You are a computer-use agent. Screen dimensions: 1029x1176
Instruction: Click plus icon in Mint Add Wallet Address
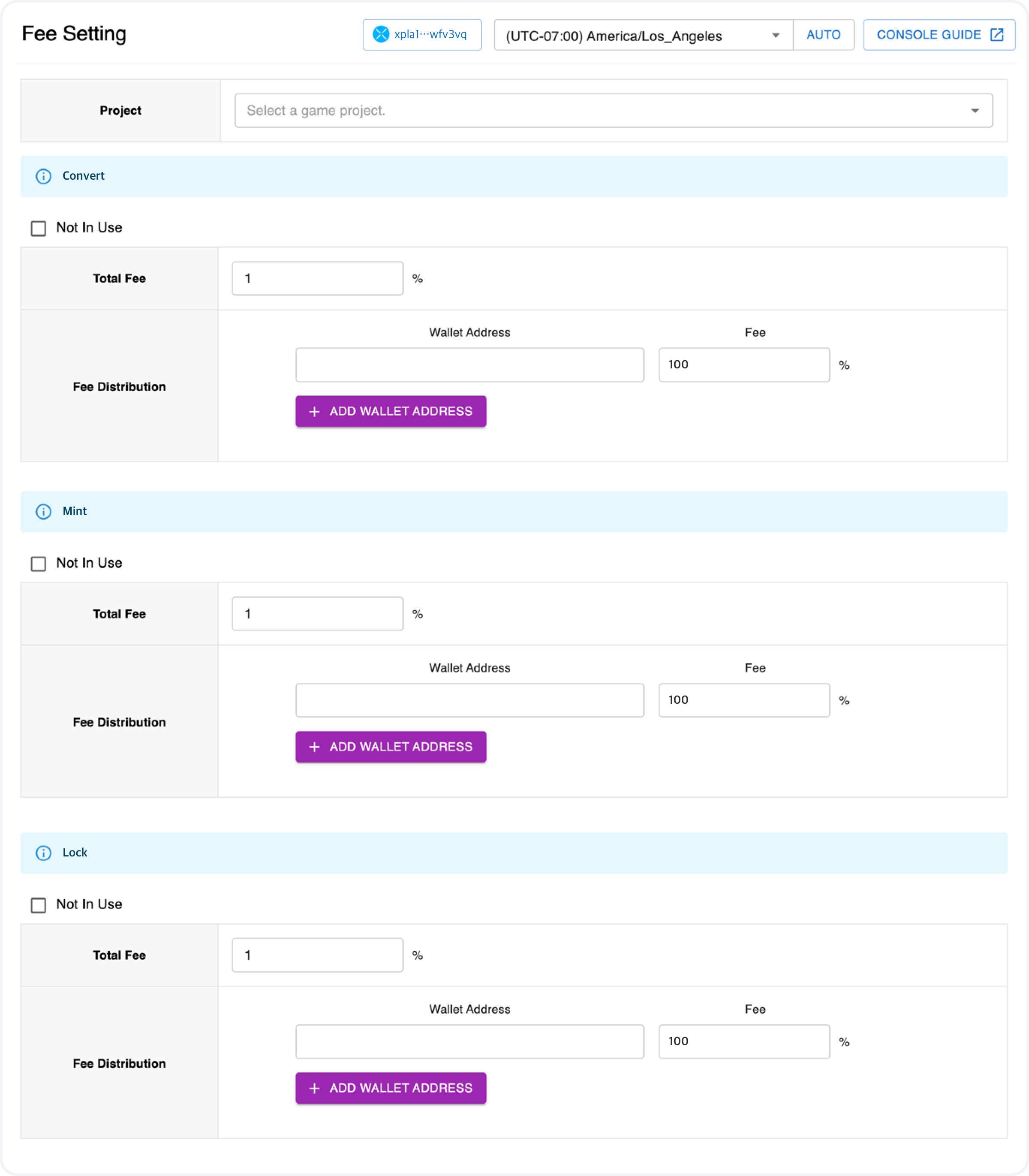pos(314,747)
